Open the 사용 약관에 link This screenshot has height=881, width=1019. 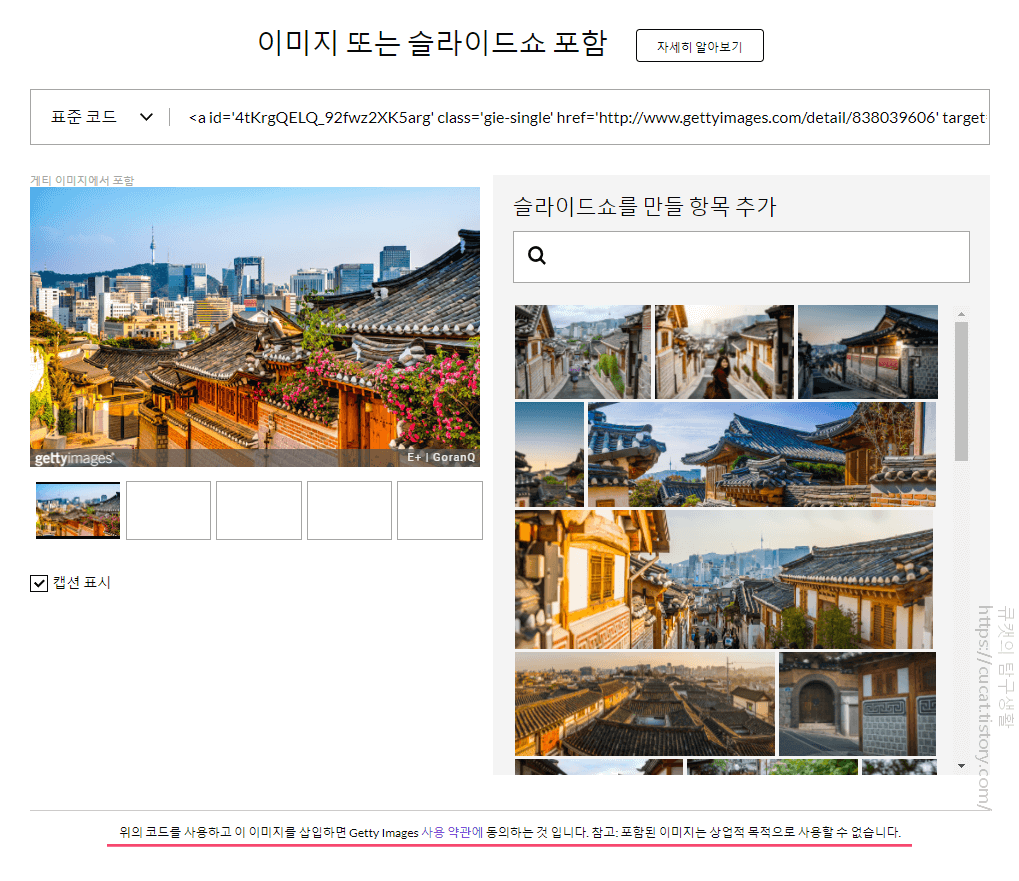(x=452, y=832)
